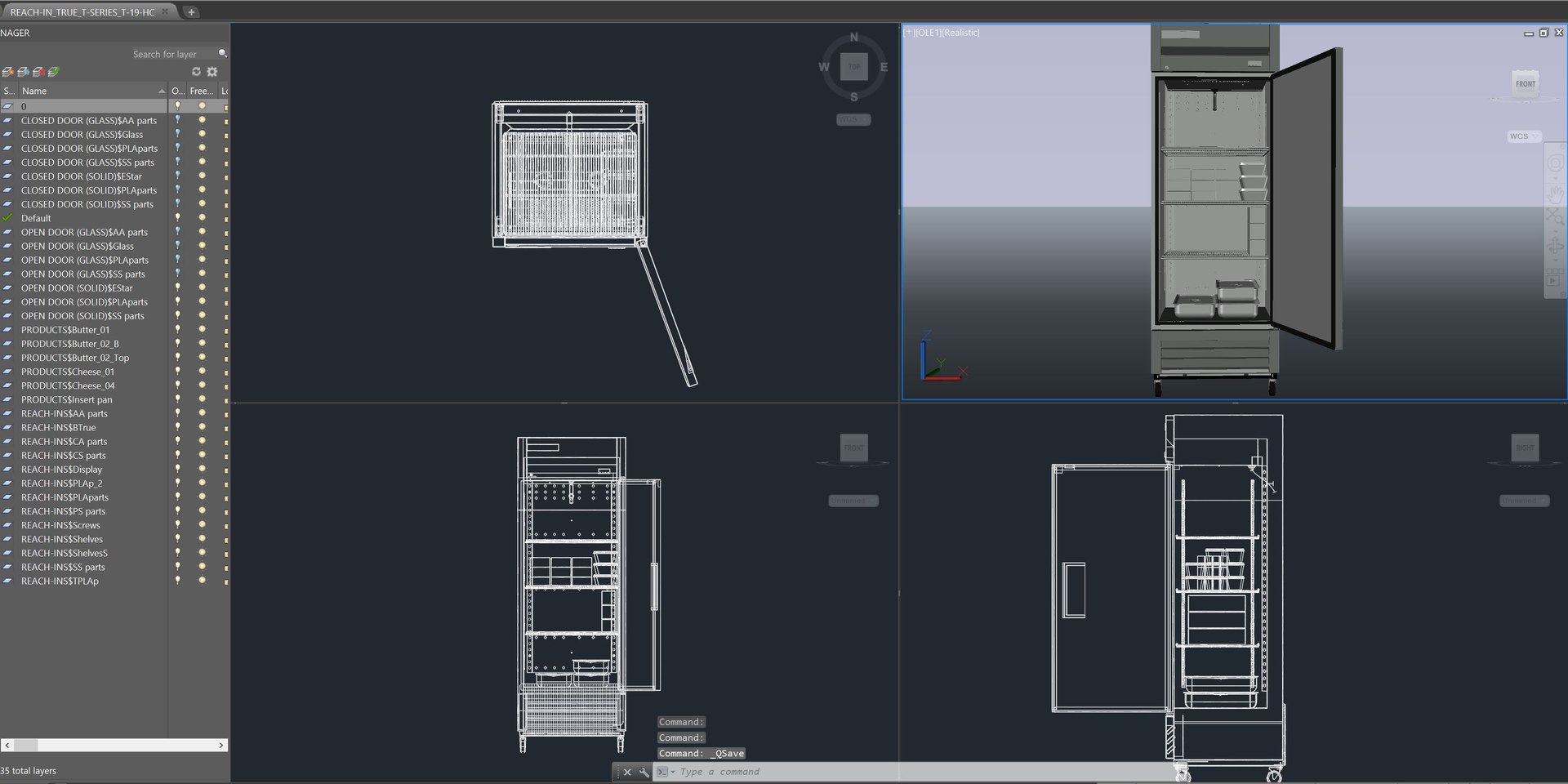Sort layers by the Name column header

(x=92, y=91)
